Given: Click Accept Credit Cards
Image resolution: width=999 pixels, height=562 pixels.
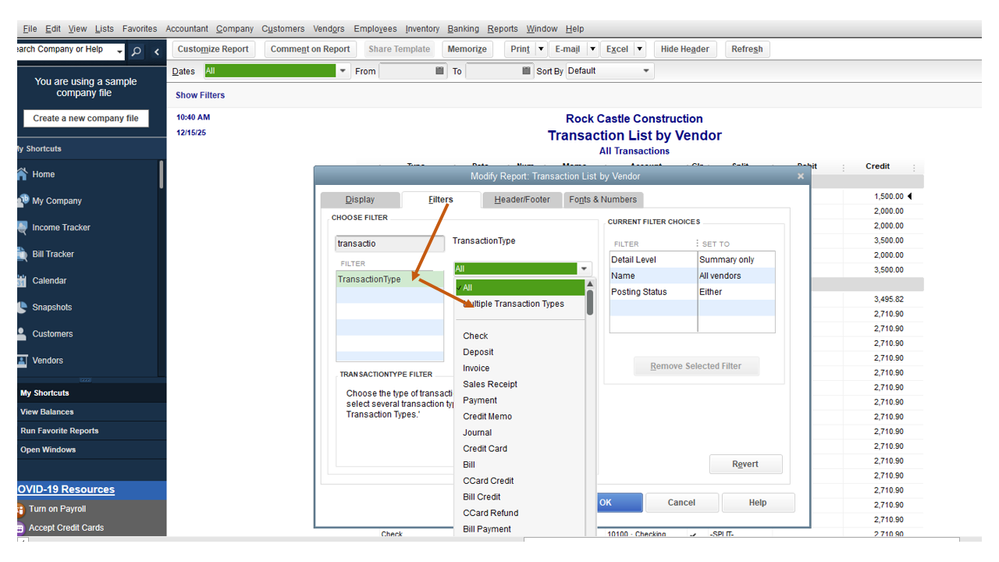Looking at the screenshot, I should click(66, 528).
